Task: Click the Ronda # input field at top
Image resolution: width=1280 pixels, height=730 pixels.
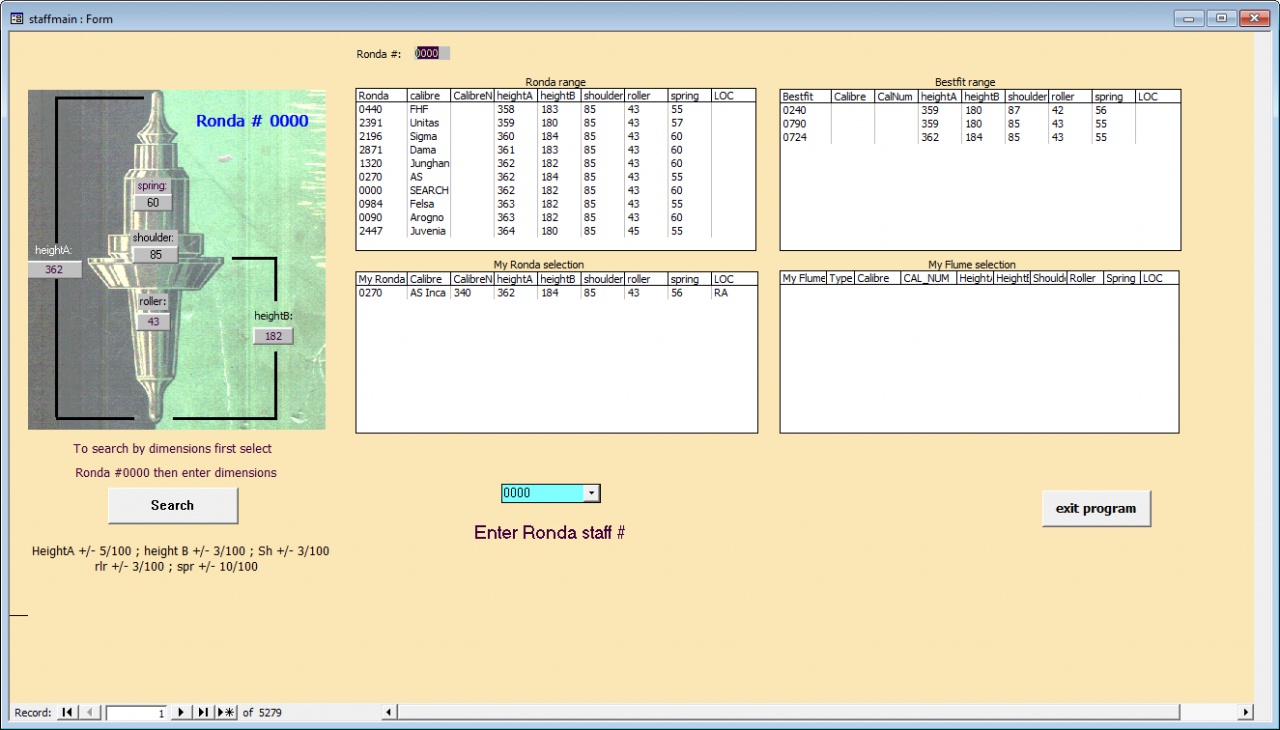Action: 432,54
